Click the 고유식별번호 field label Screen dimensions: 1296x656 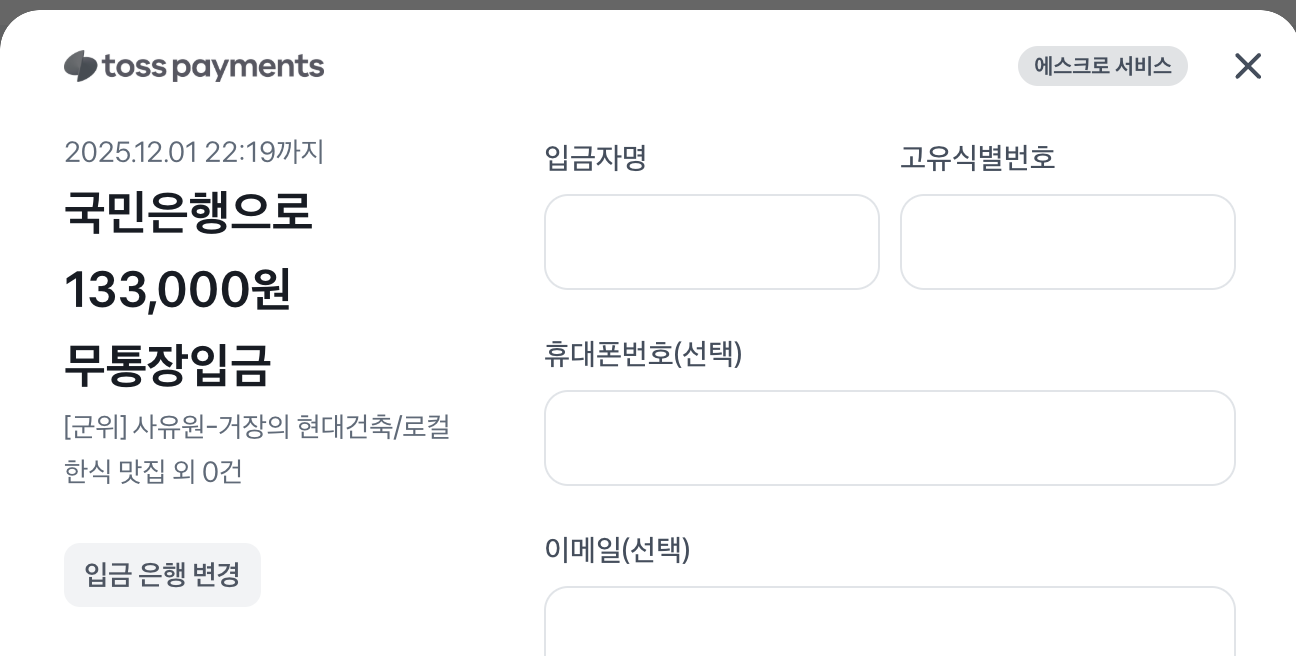click(x=977, y=158)
